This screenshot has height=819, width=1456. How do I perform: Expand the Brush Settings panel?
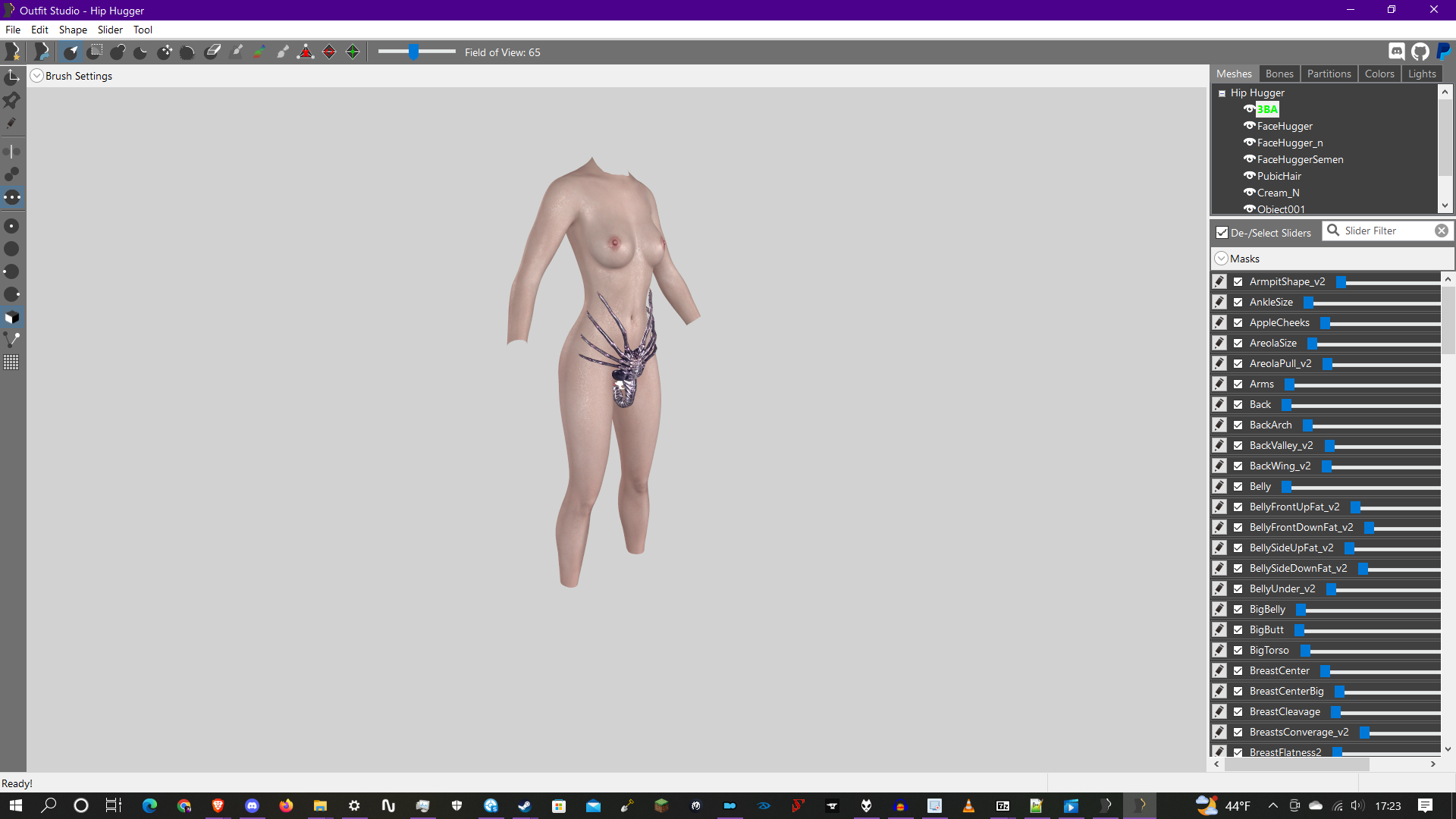pyautogui.click(x=36, y=76)
